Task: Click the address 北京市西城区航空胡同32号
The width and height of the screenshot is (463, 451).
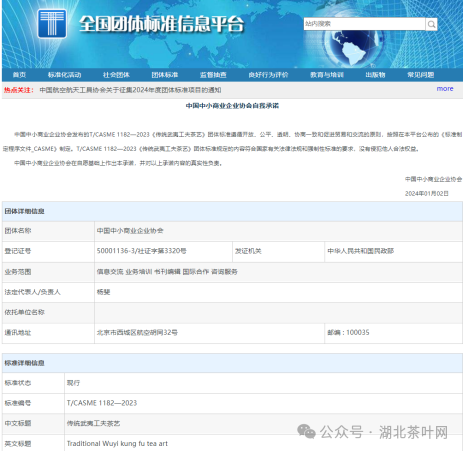Action: tap(137, 332)
